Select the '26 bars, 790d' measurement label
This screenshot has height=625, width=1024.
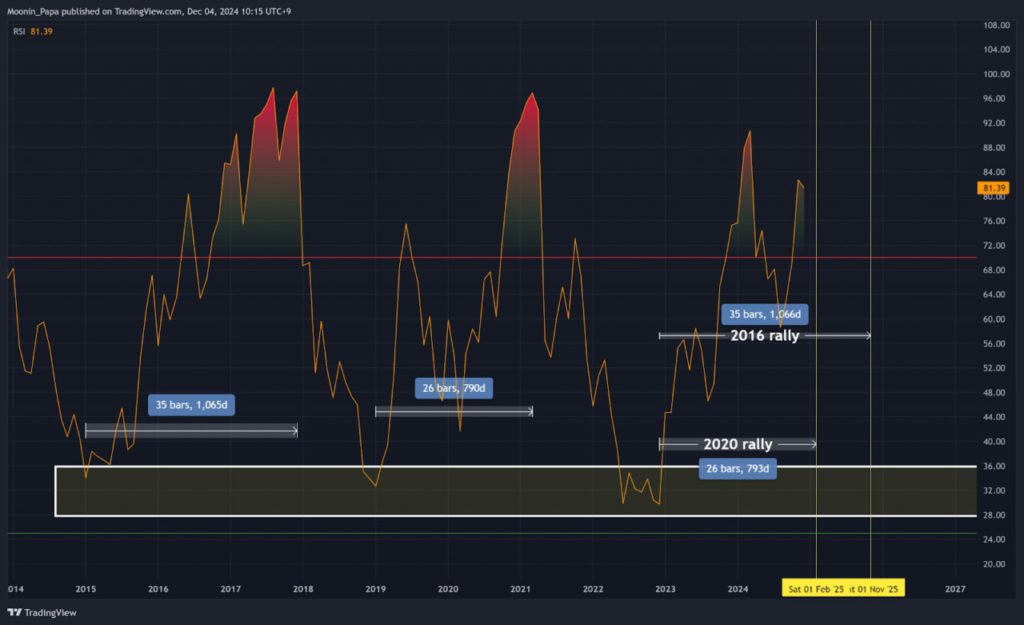coord(454,388)
